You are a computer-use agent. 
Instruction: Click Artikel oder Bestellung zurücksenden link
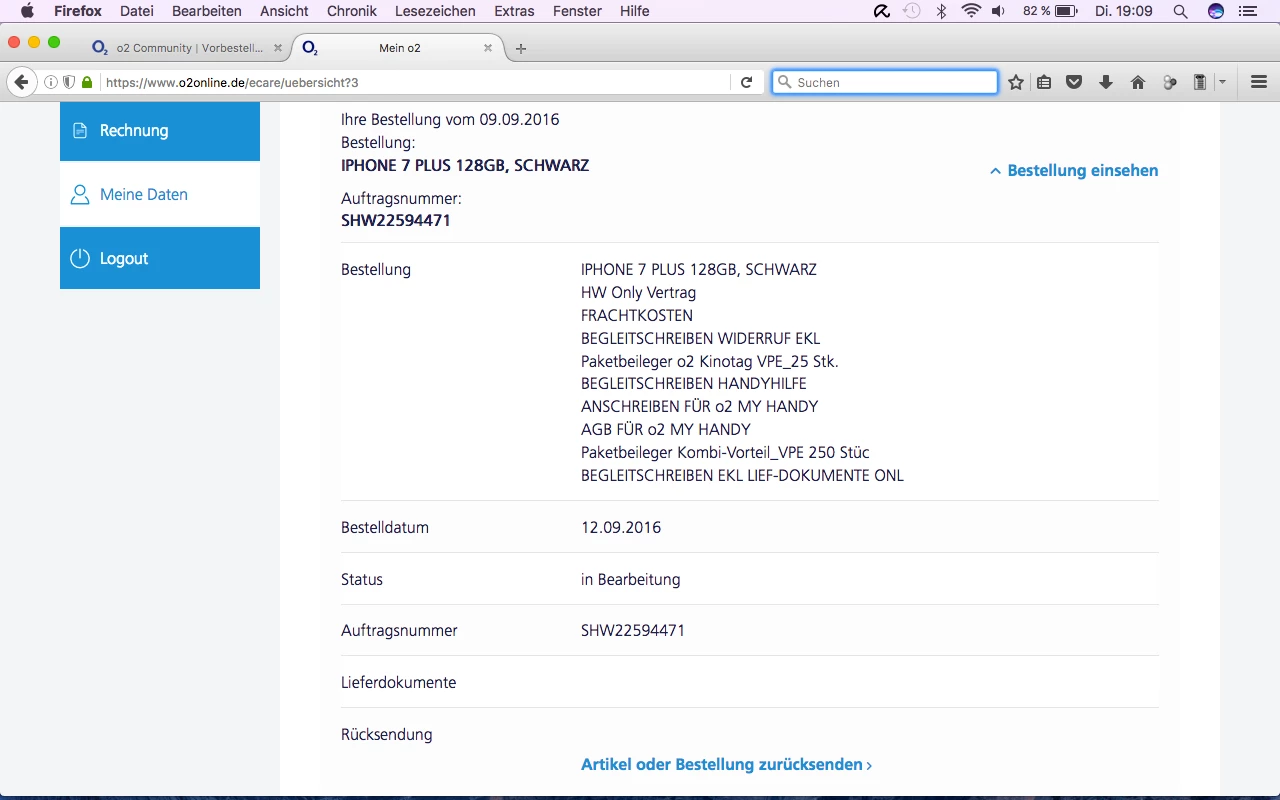pyautogui.click(x=726, y=765)
